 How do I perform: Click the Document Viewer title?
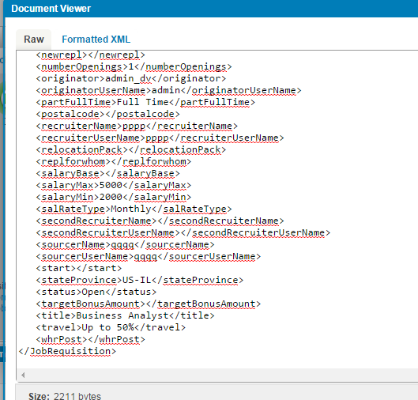(x=51, y=8)
